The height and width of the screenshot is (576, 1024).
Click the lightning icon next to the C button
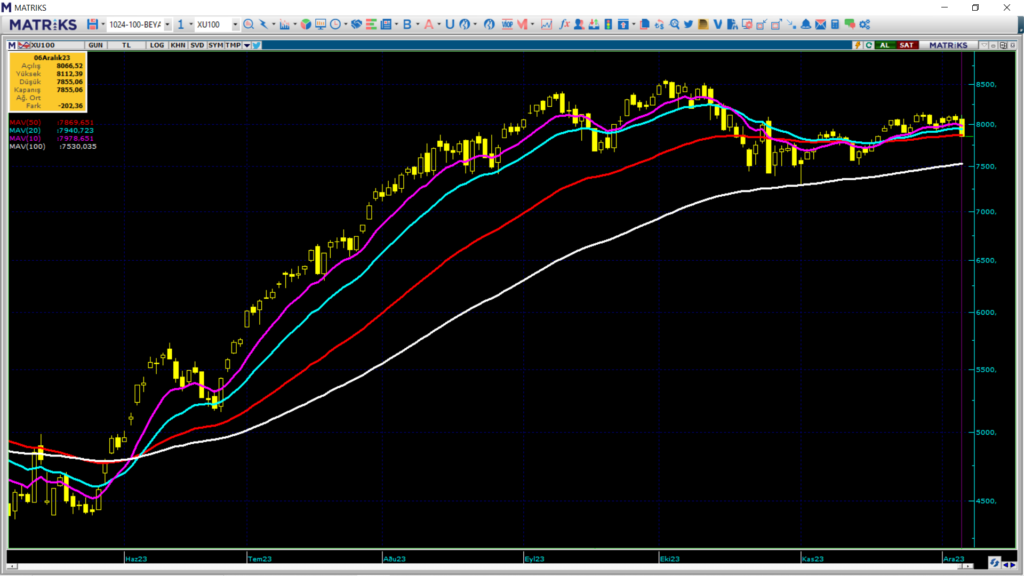tap(857, 45)
